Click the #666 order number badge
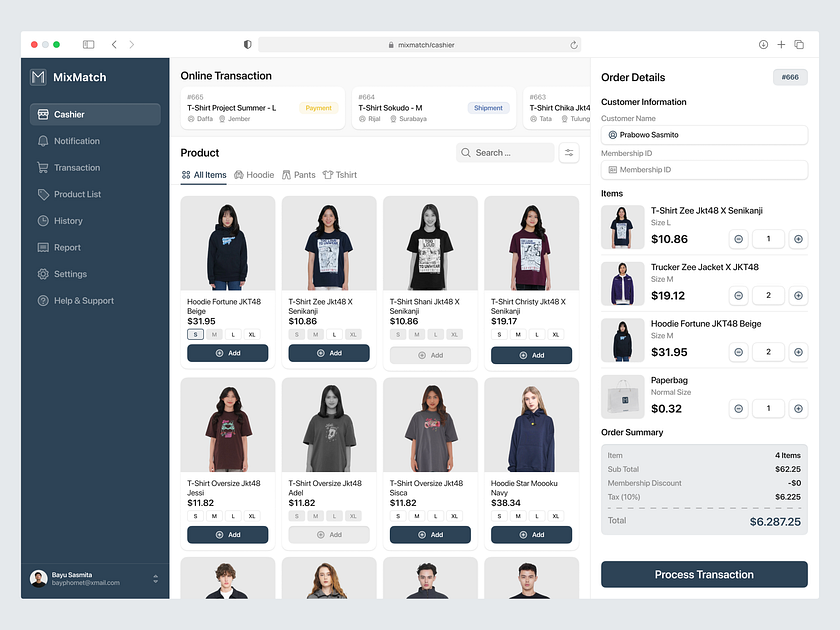This screenshot has height=630, width=840. pos(790,77)
